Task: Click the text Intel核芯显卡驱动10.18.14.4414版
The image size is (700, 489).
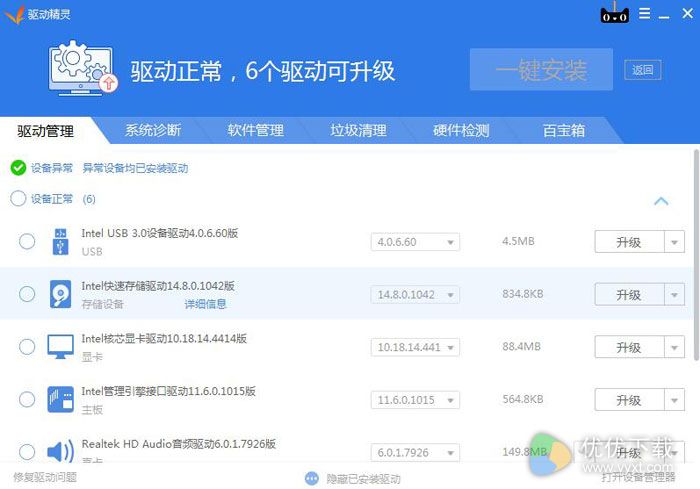Action: [164, 339]
